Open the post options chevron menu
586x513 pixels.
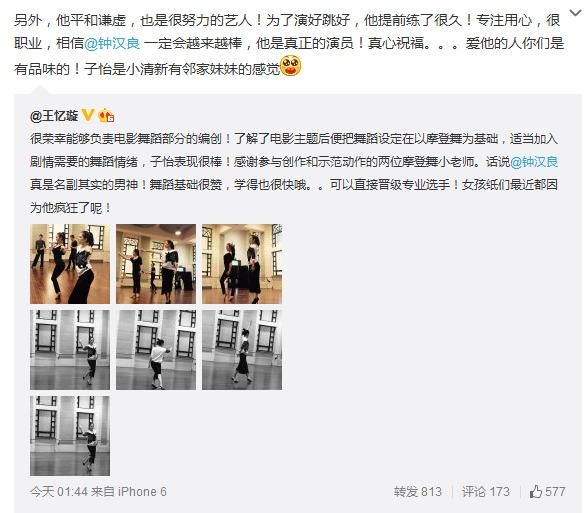click(575, 13)
